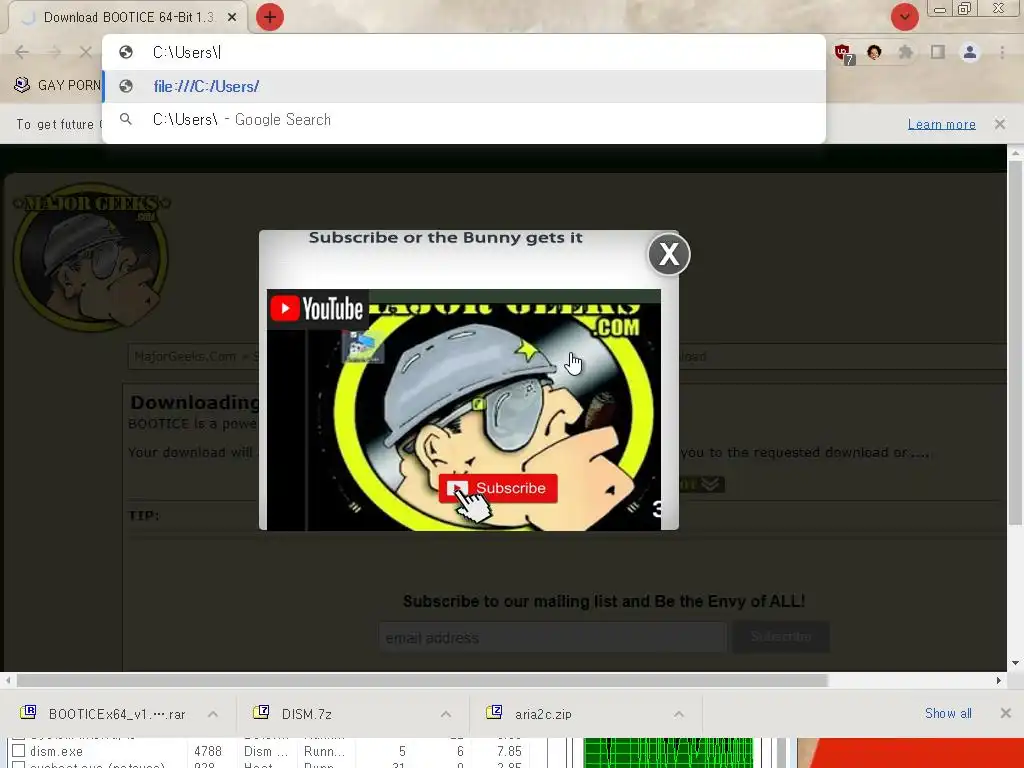This screenshot has width=1024, height=768.
Task: Click the email address input field
Action: coord(552,637)
